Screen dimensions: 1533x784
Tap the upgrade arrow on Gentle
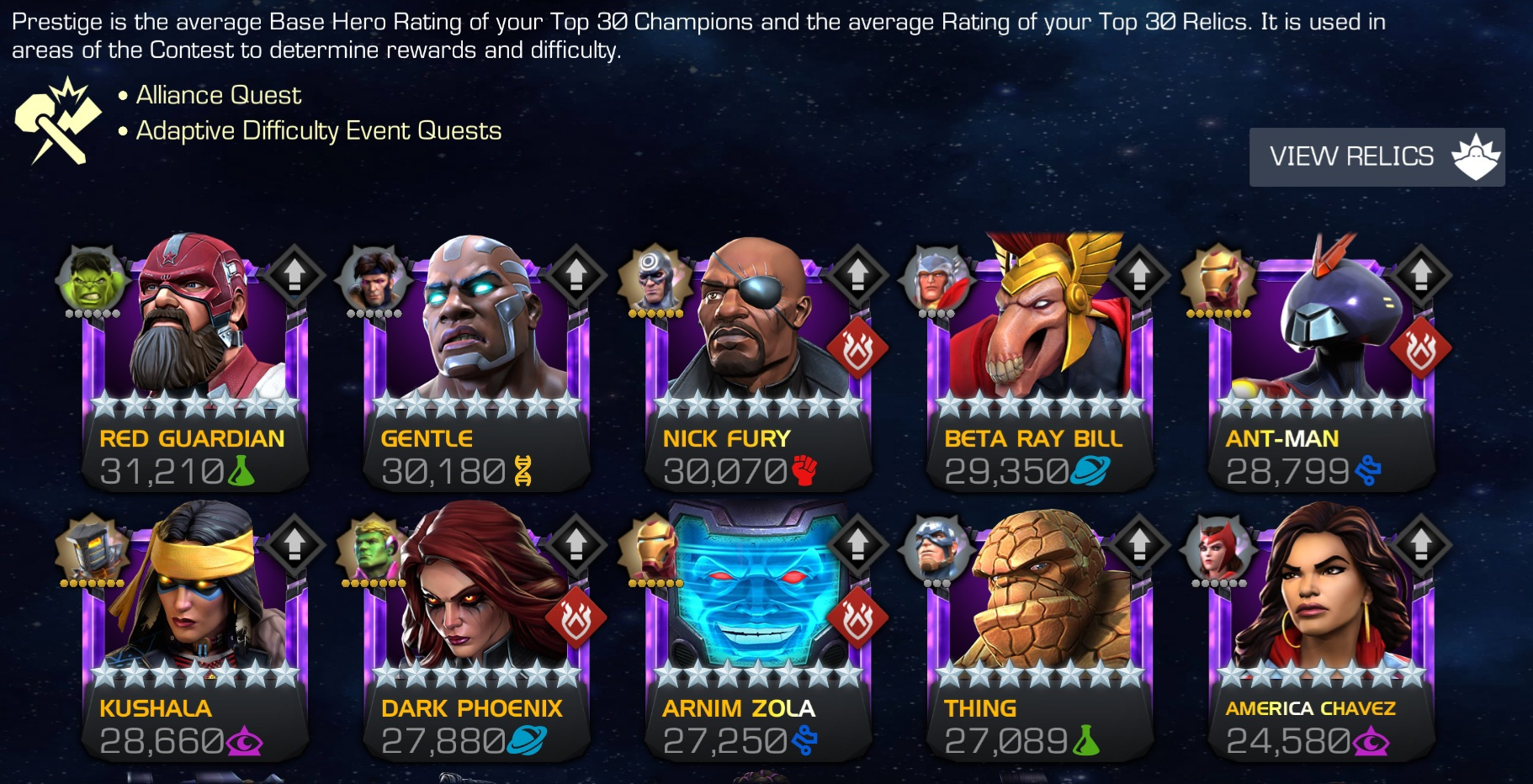(x=576, y=274)
